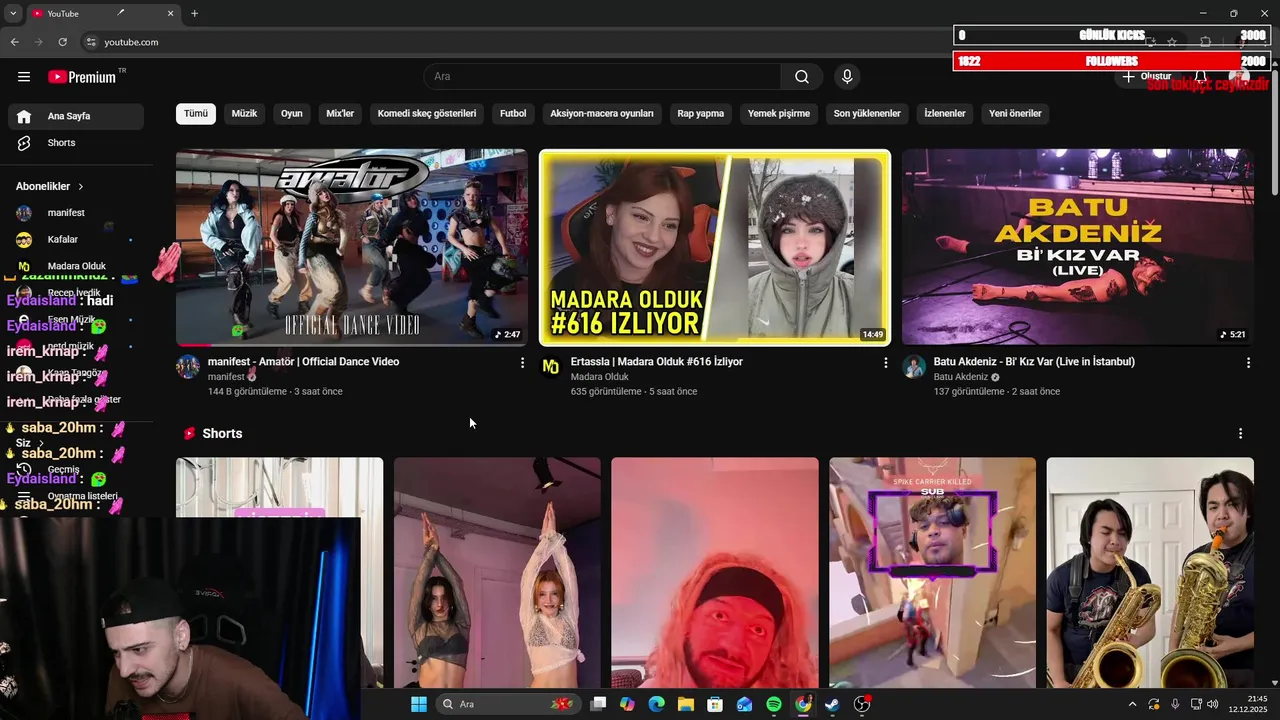Image resolution: width=1280 pixels, height=720 pixels.
Task: Open title Ertassla Madara Olduk #616 İzliyor
Action: (656, 362)
